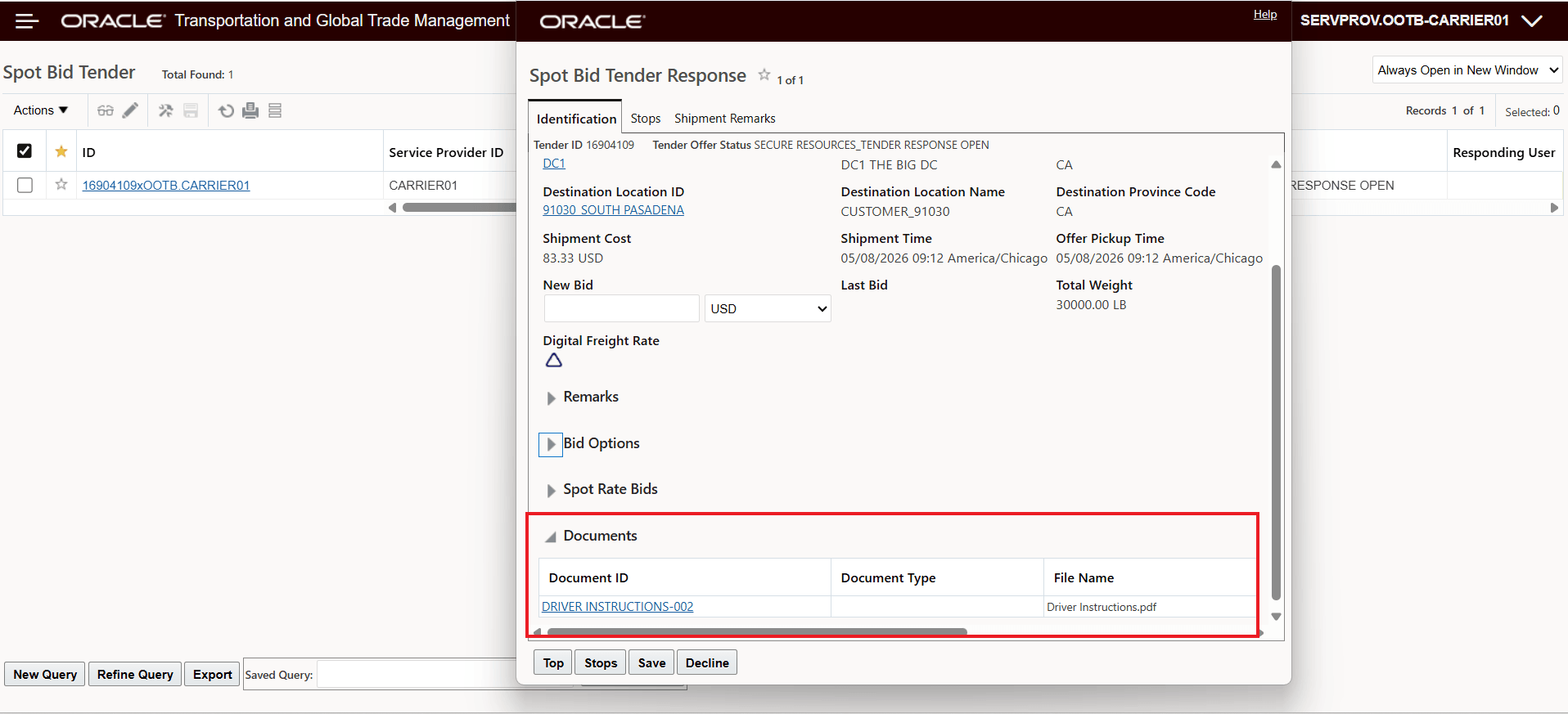Click the Oracle logo in dialog header

click(x=593, y=22)
